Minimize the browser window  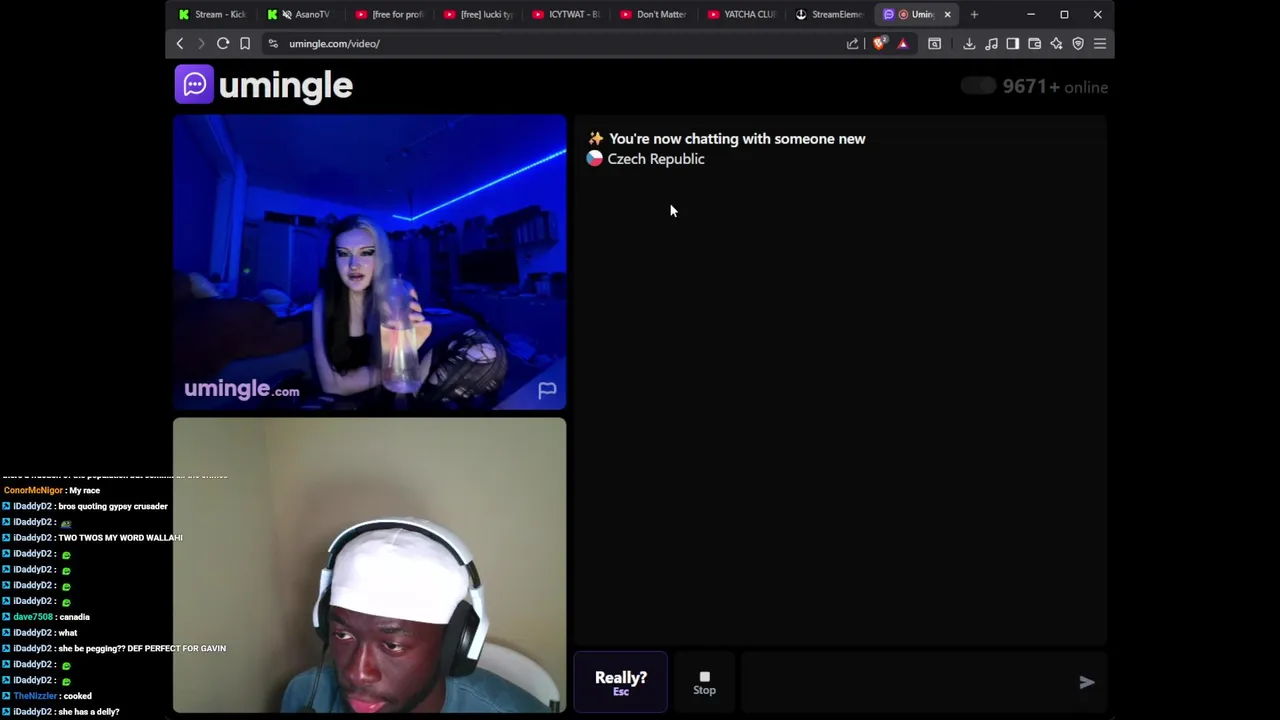pyautogui.click(x=1031, y=14)
